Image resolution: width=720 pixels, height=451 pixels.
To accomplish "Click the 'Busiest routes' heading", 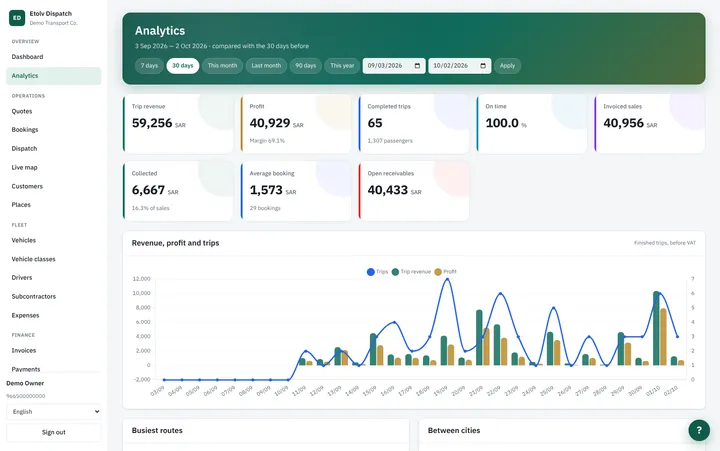I will (157, 430).
